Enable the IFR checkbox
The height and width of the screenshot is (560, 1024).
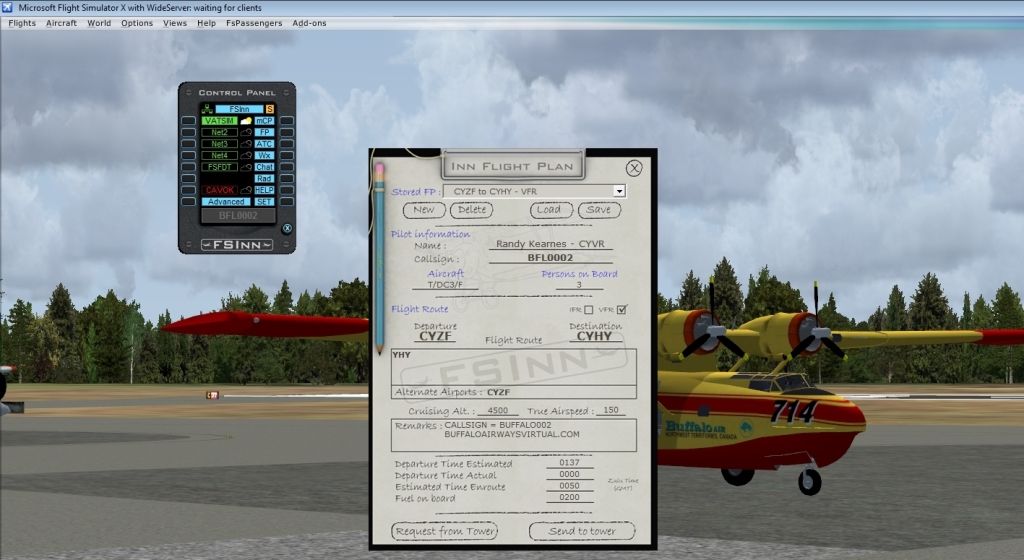click(588, 310)
